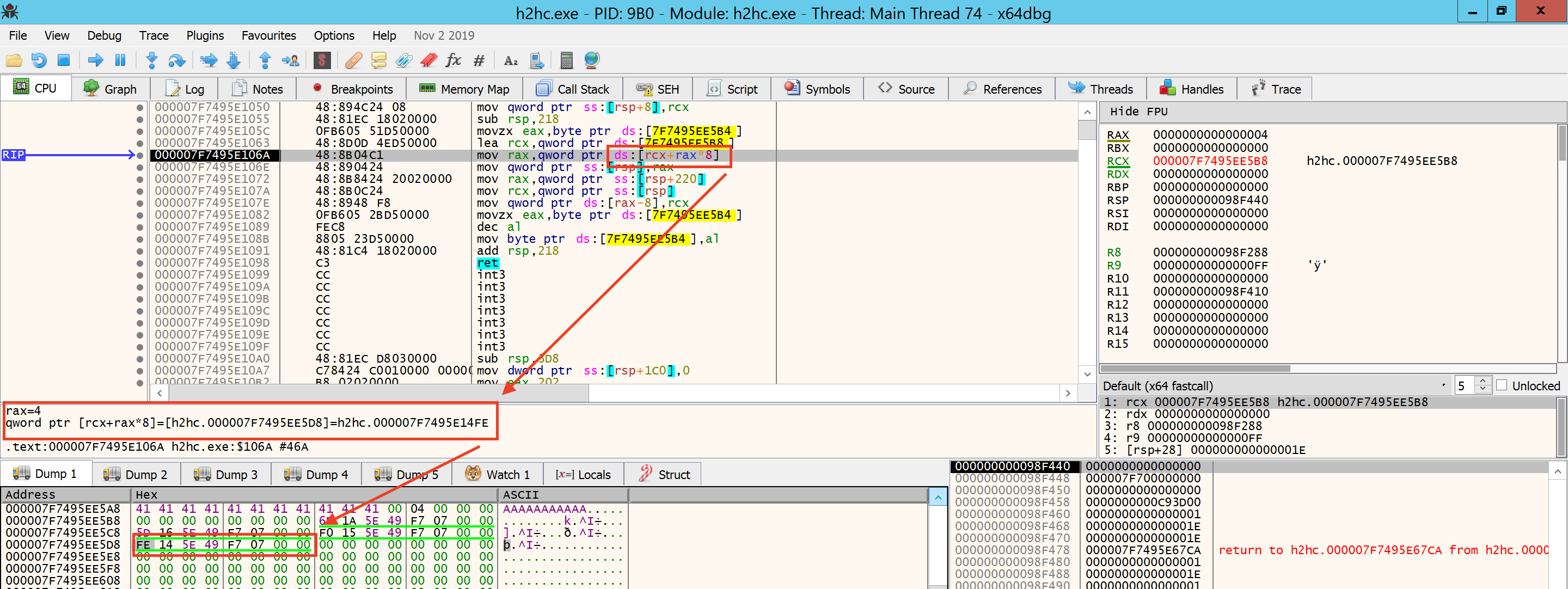This screenshot has height=589, width=1568.
Task: Open Variables via the hash icon
Action: click(479, 60)
